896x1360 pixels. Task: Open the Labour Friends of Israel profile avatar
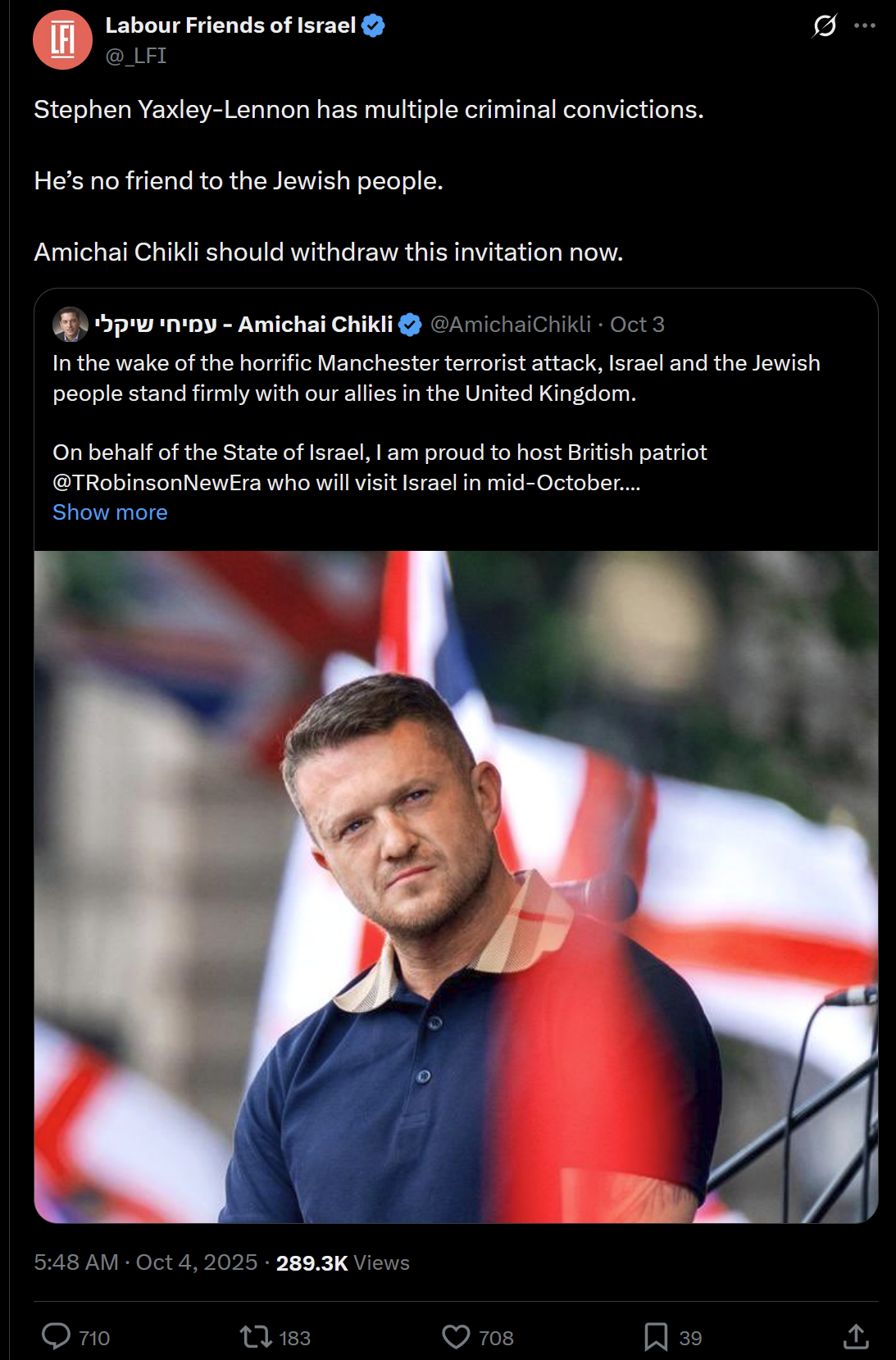[62, 39]
